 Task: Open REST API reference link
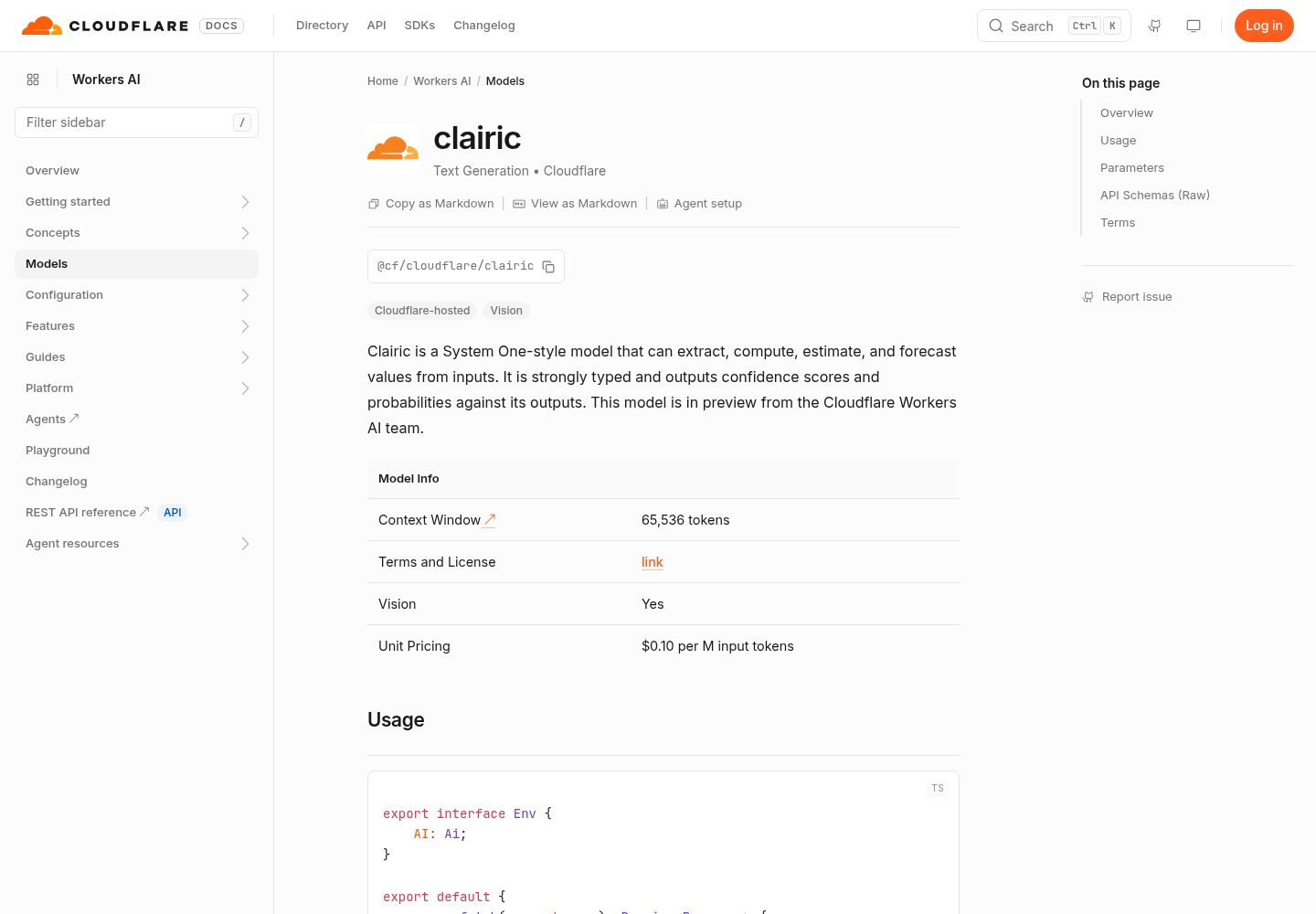click(87, 513)
